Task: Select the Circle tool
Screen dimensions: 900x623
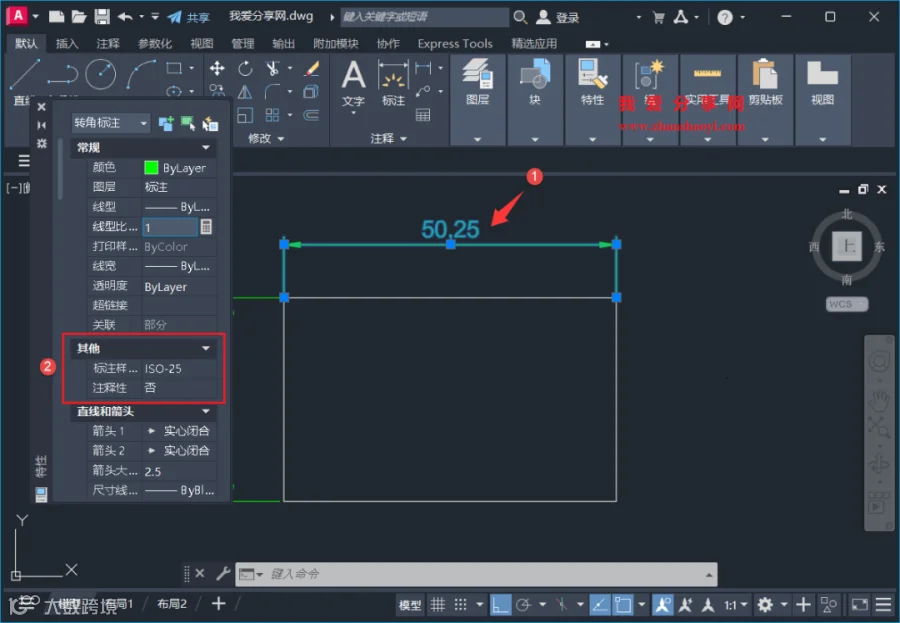Action: click(x=100, y=74)
